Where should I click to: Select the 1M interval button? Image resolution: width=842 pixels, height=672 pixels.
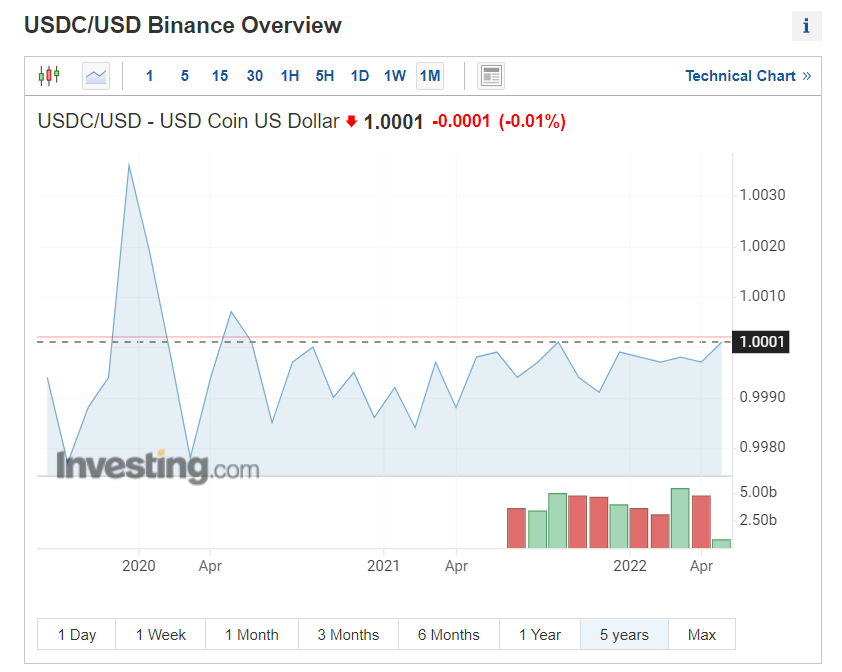pos(430,76)
